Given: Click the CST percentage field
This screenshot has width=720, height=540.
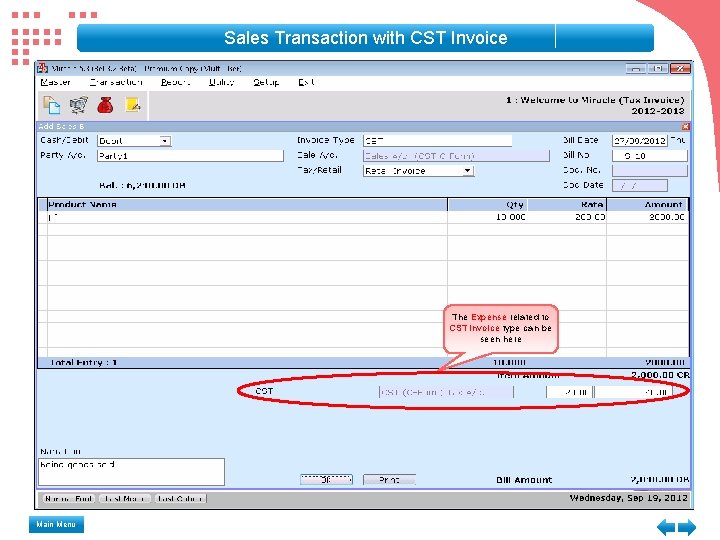Looking at the screenshot, I should coord(569,392).
